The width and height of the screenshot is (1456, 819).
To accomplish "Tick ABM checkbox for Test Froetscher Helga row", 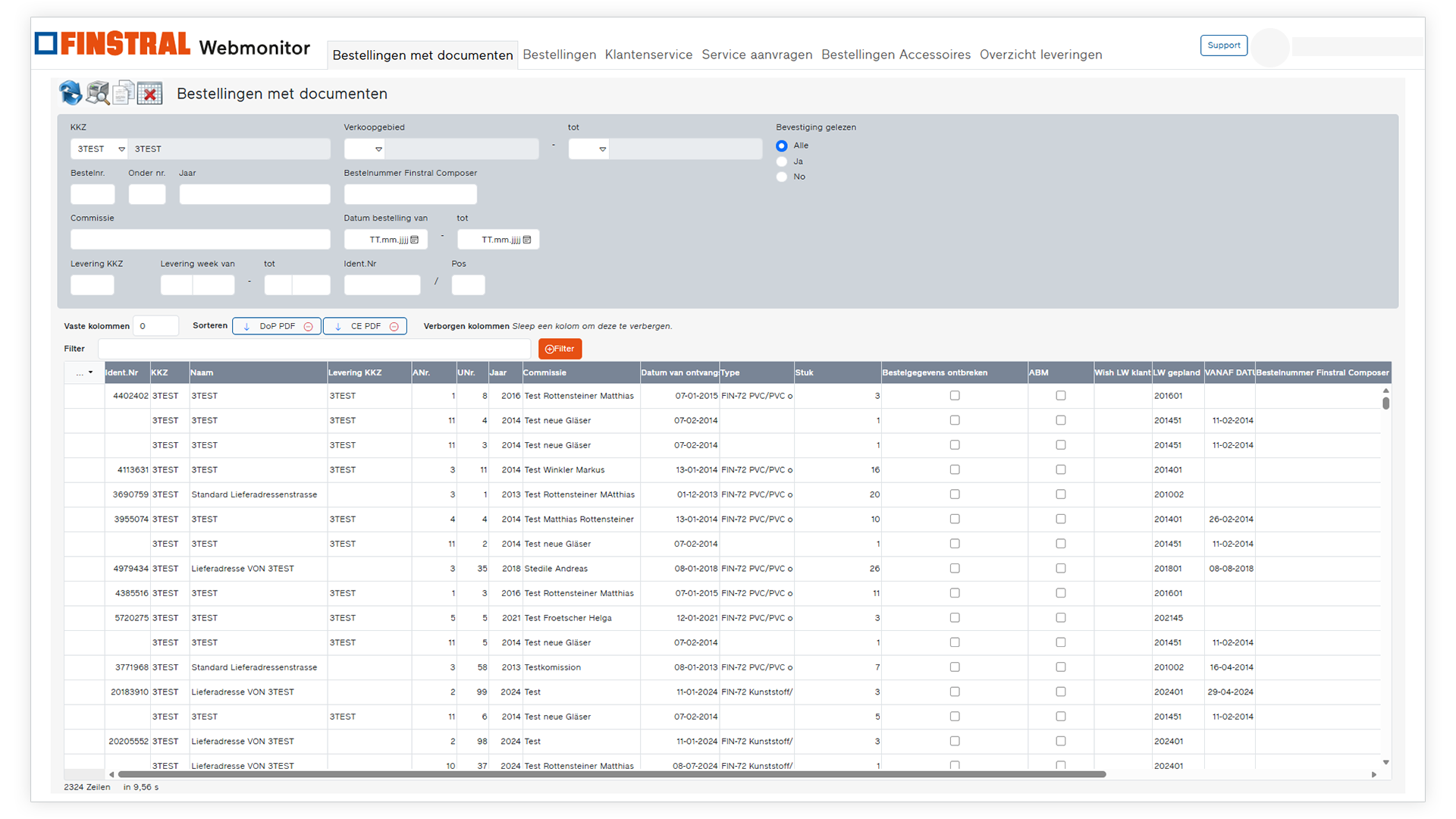I will click(x=1061, y=618).
